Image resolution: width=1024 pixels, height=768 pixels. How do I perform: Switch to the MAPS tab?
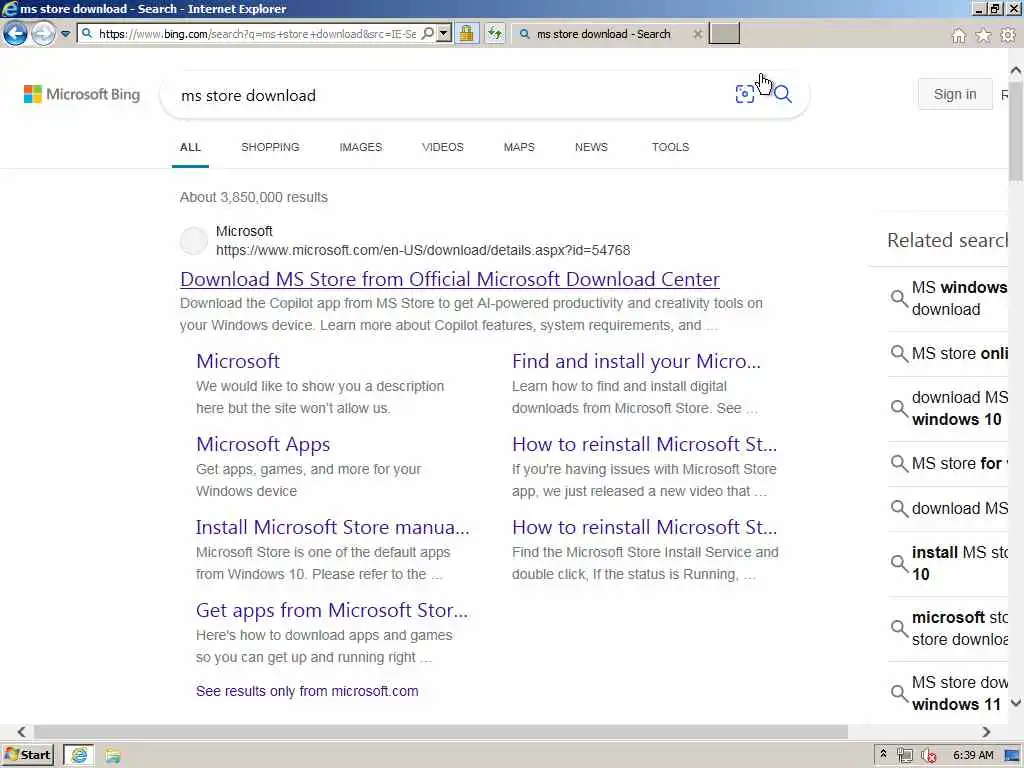tap(519, 148)
